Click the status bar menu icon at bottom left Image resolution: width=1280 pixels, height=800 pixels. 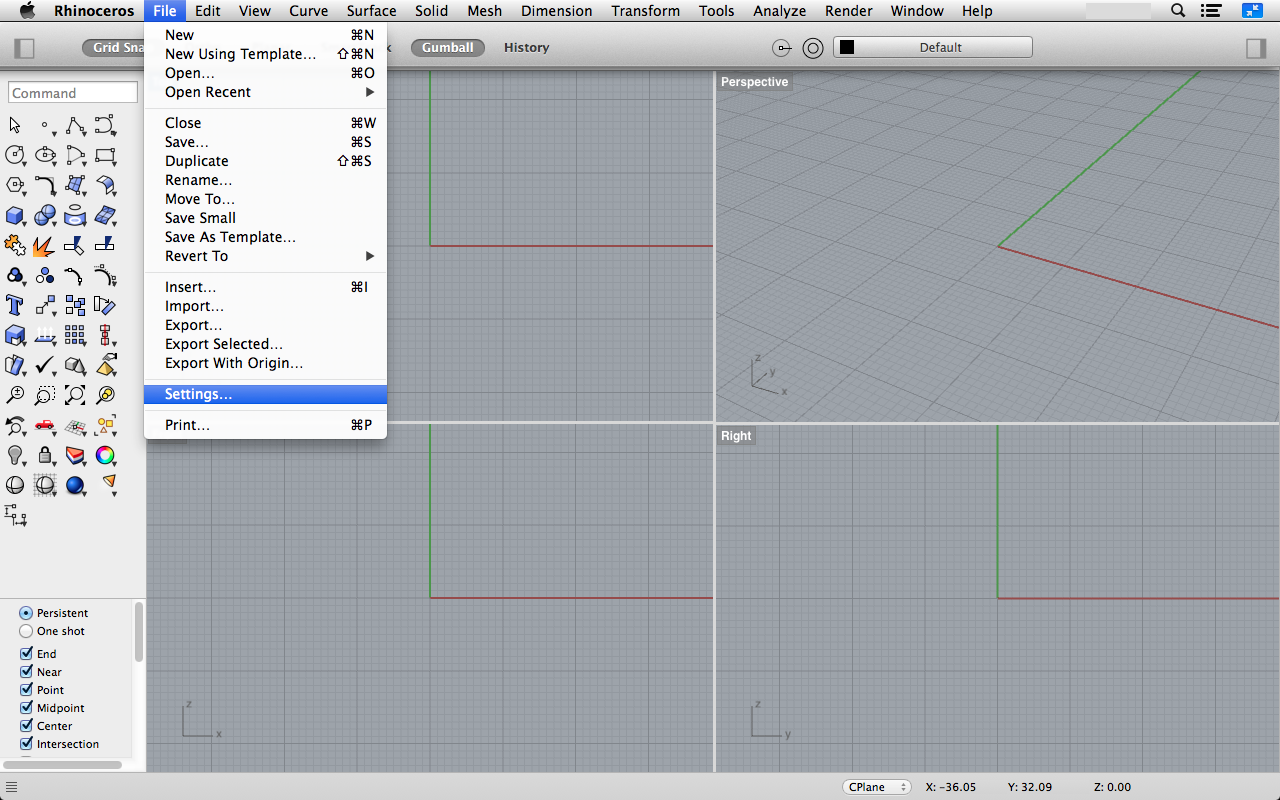(11, 787)
